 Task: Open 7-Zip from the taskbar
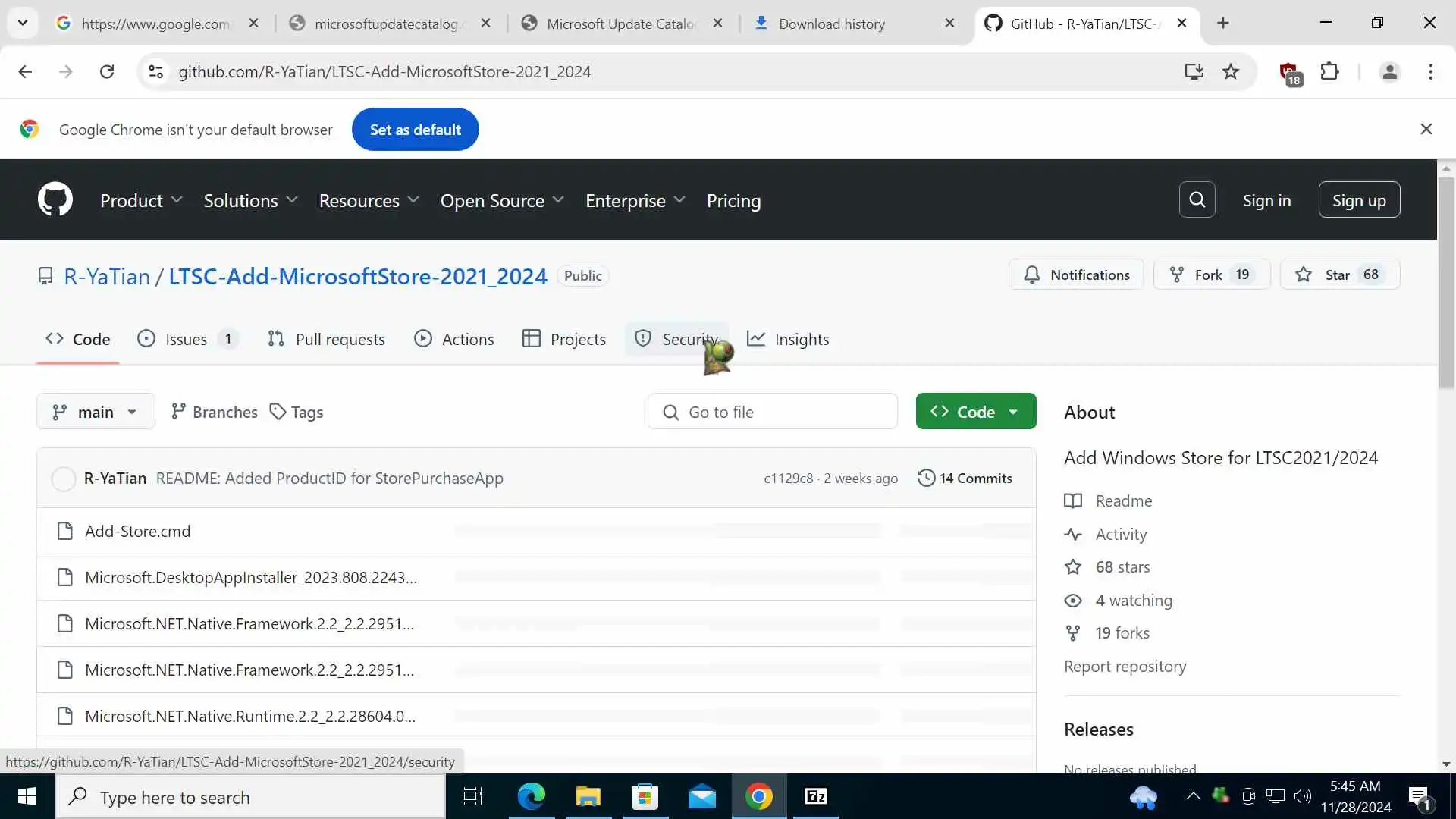(x=815, y=796)
